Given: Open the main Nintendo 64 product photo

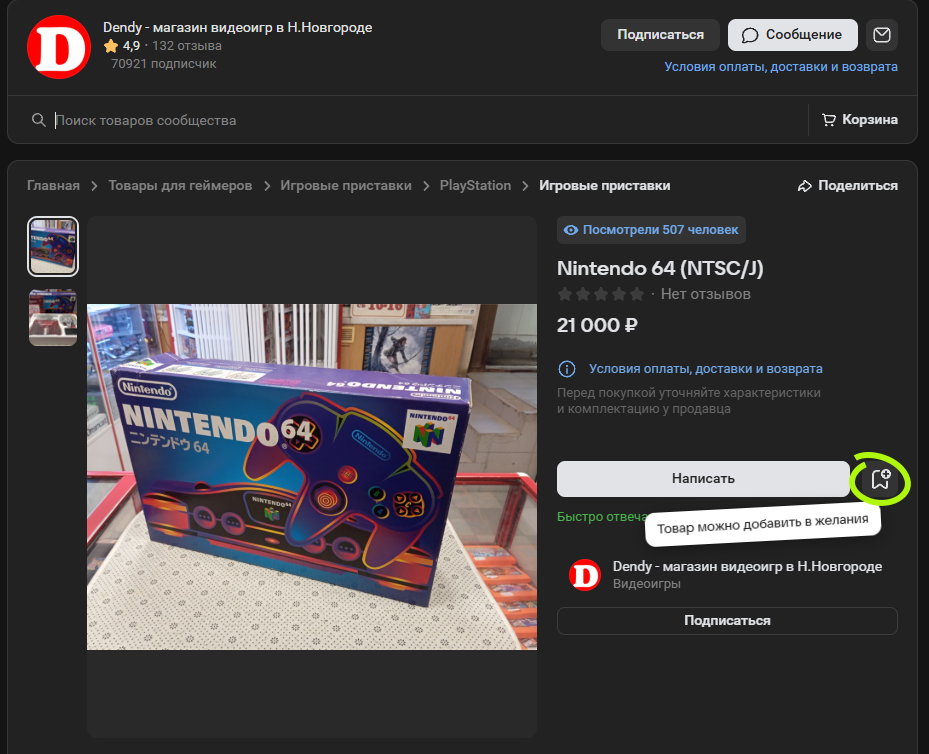Looking at the screenshot, I should (x=312, y=477).
